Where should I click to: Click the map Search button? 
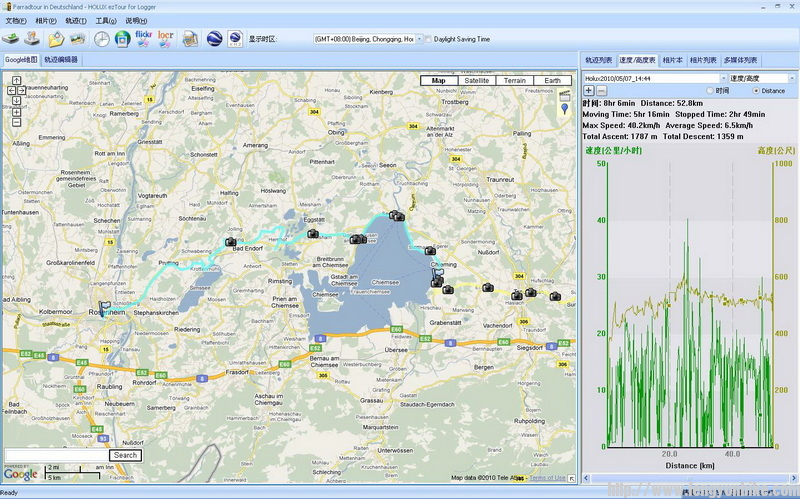125,455
